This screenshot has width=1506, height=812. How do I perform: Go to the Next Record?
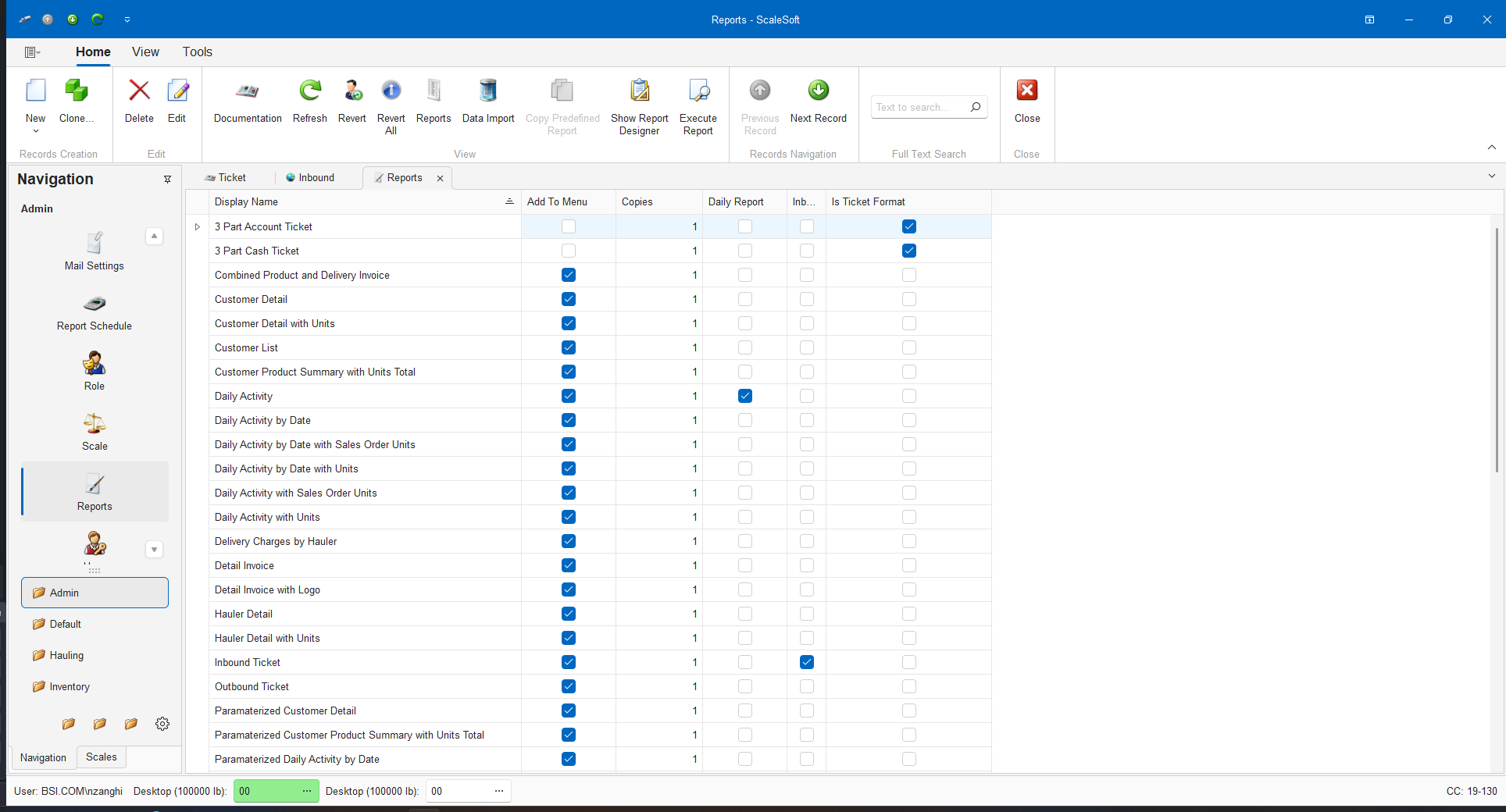[818, 101]
